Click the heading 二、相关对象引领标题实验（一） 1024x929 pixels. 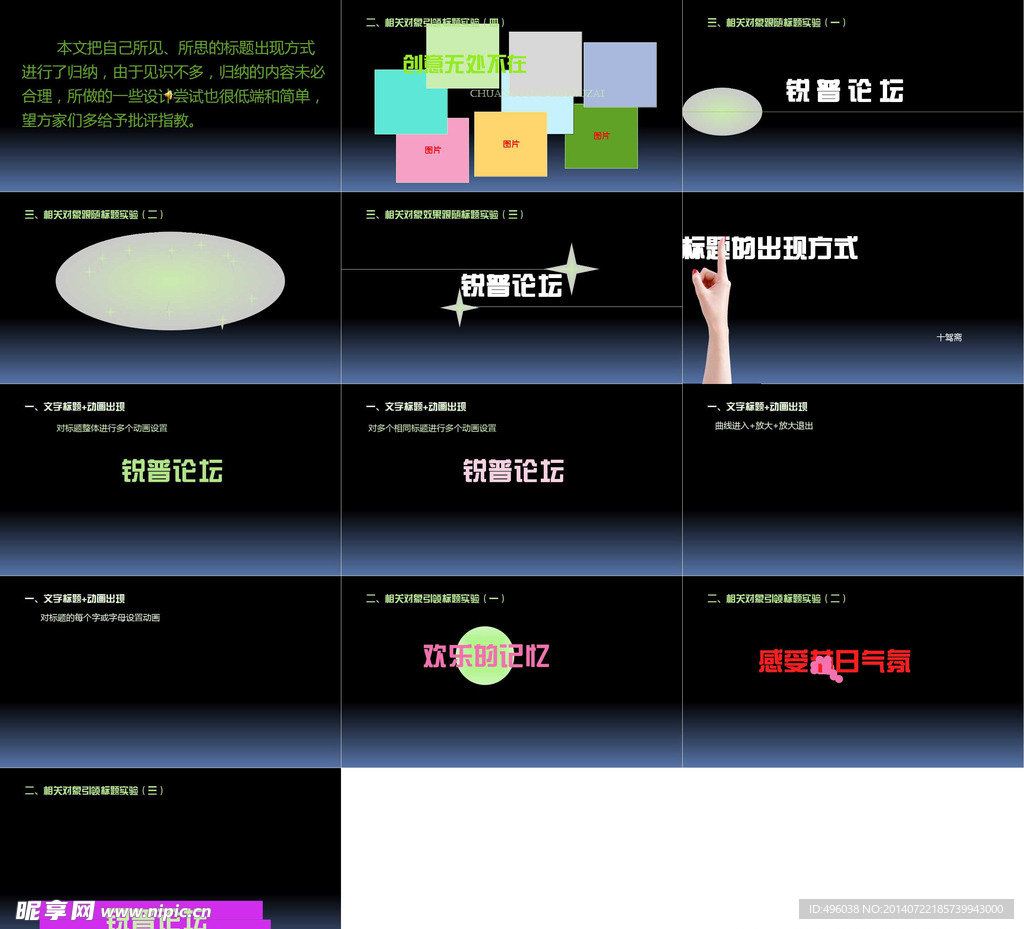435,599
